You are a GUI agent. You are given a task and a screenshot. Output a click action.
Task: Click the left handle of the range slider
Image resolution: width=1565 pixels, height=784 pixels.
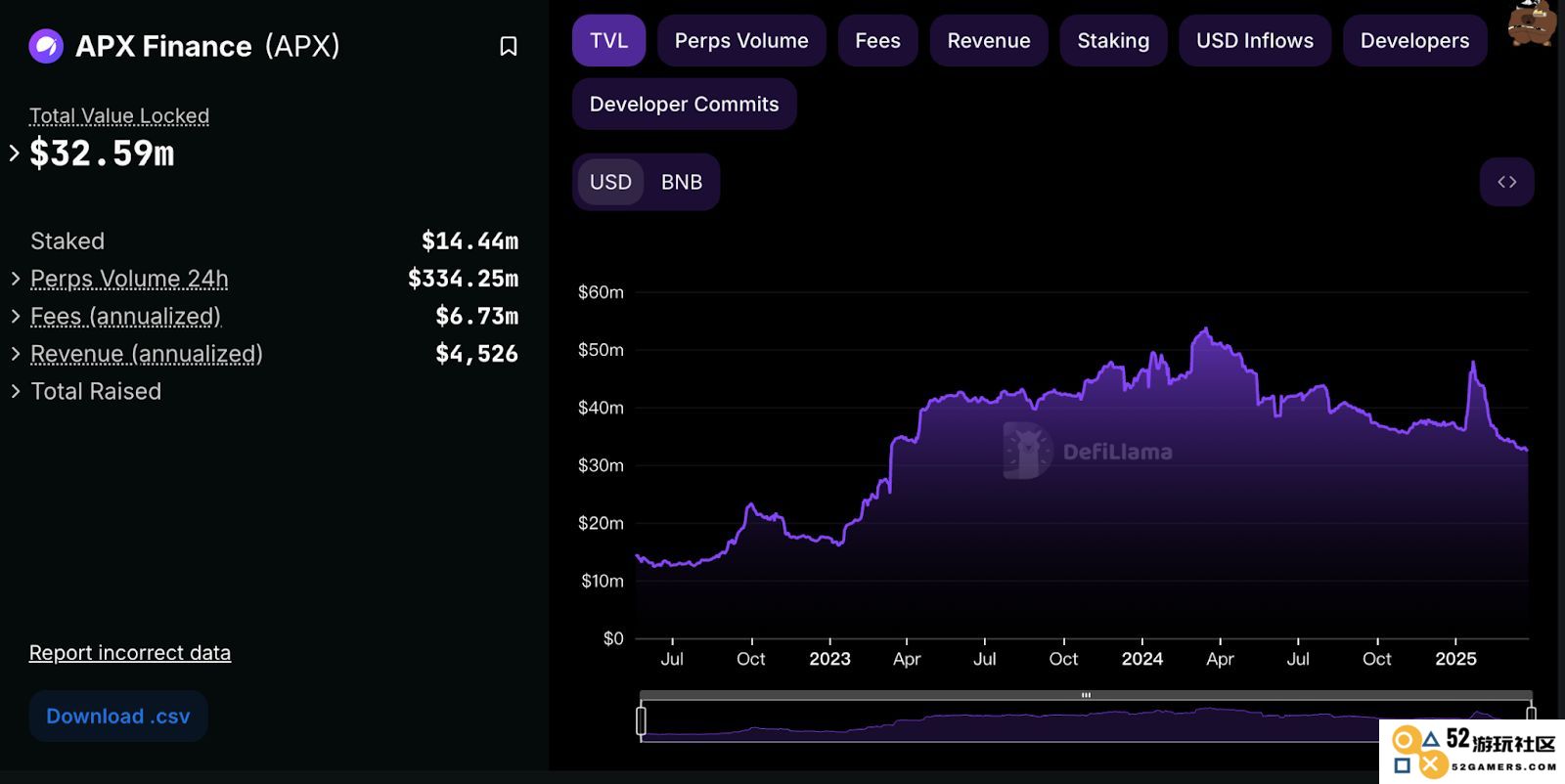(x=641, y=721)
